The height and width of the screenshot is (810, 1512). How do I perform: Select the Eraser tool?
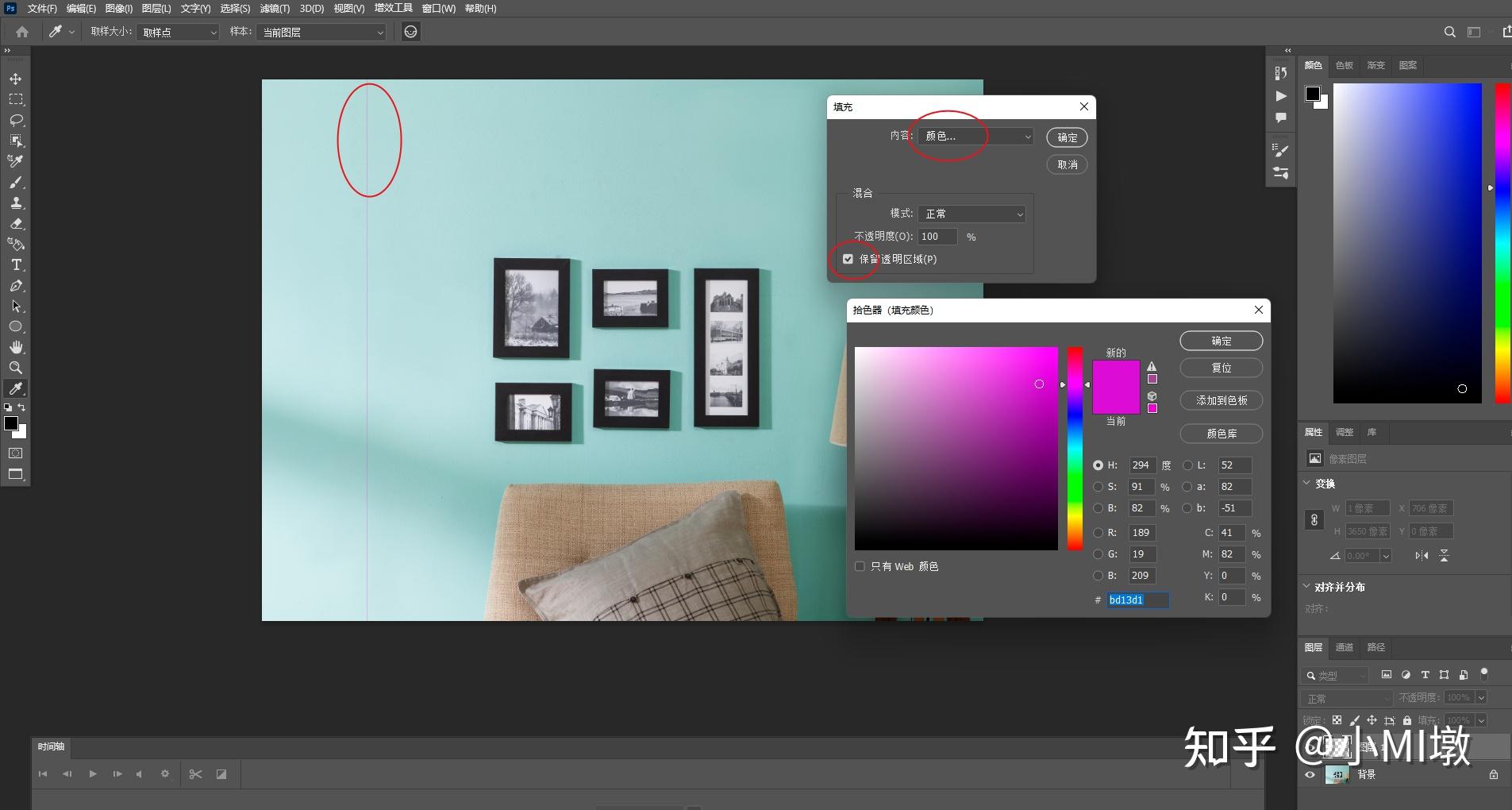click(x=16, y=224)
